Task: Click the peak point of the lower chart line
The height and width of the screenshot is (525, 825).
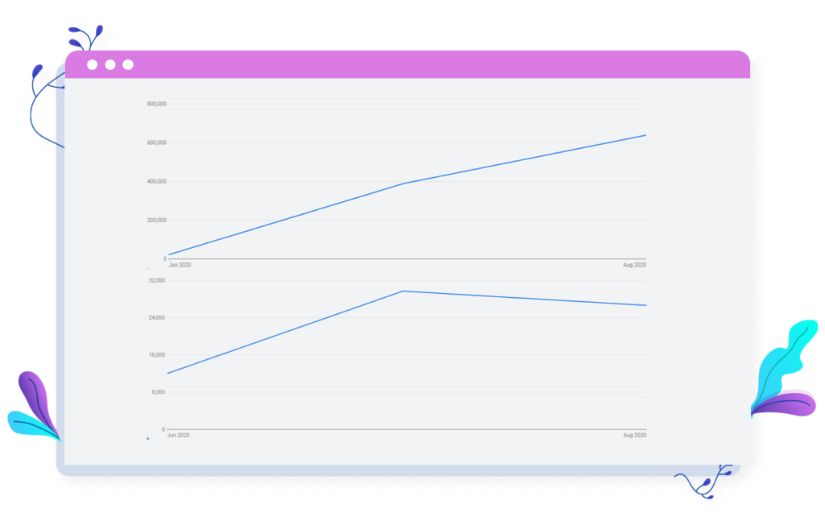Action: (402, 291)
